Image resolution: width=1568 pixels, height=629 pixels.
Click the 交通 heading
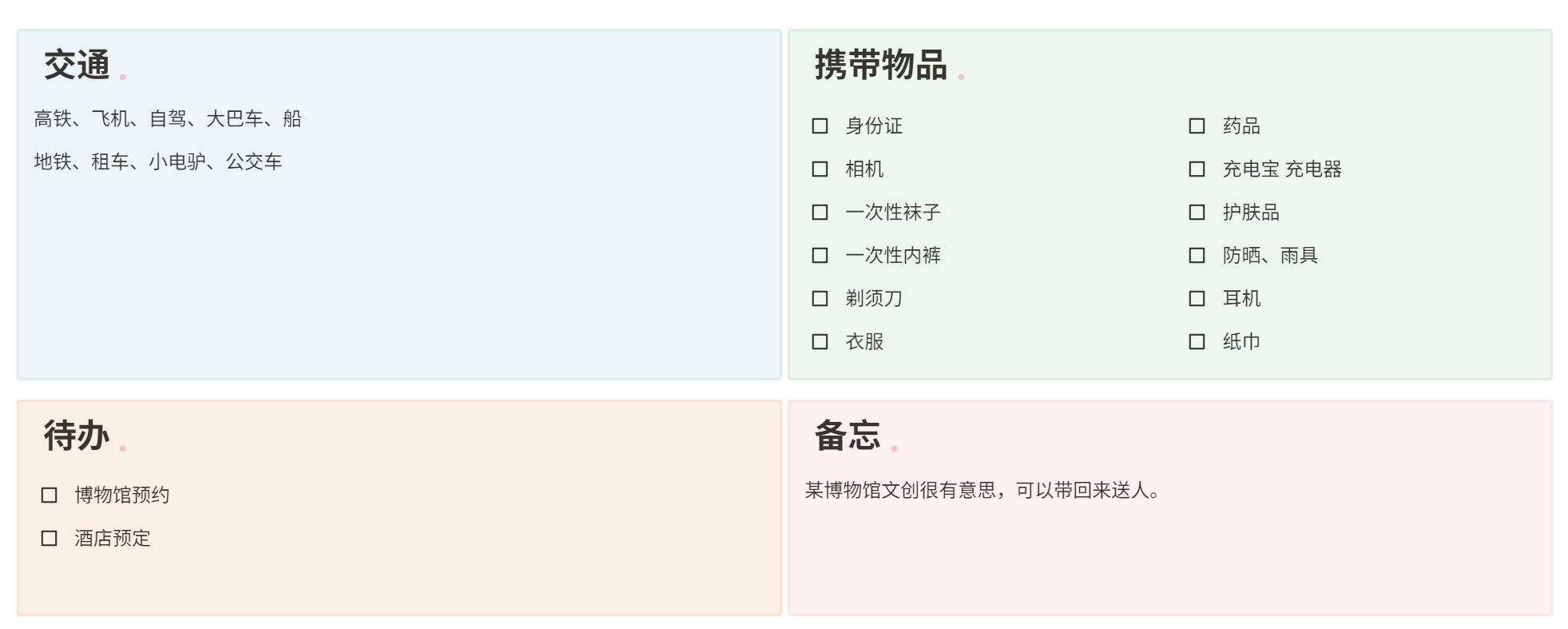pyautogui.click(x=77, y=66)
